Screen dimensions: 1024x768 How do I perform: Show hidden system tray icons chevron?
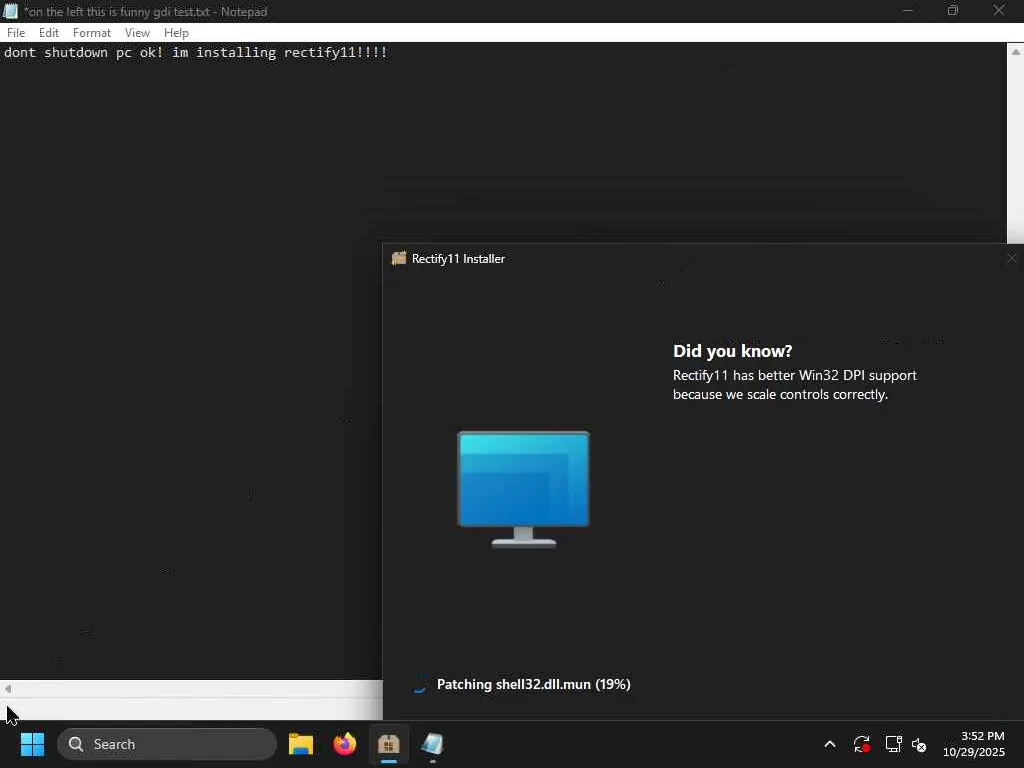coord(830,744)
